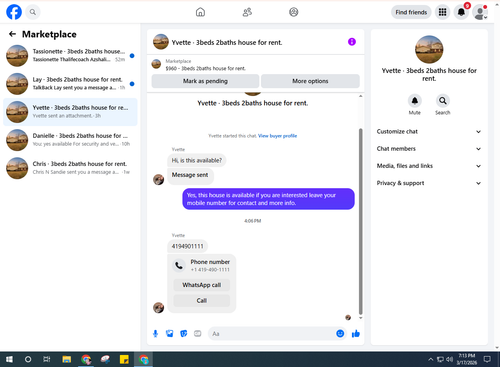Select the Yvette conversation in list
The width and height of the screenshot is (500, 367).
tap(70, 112)
